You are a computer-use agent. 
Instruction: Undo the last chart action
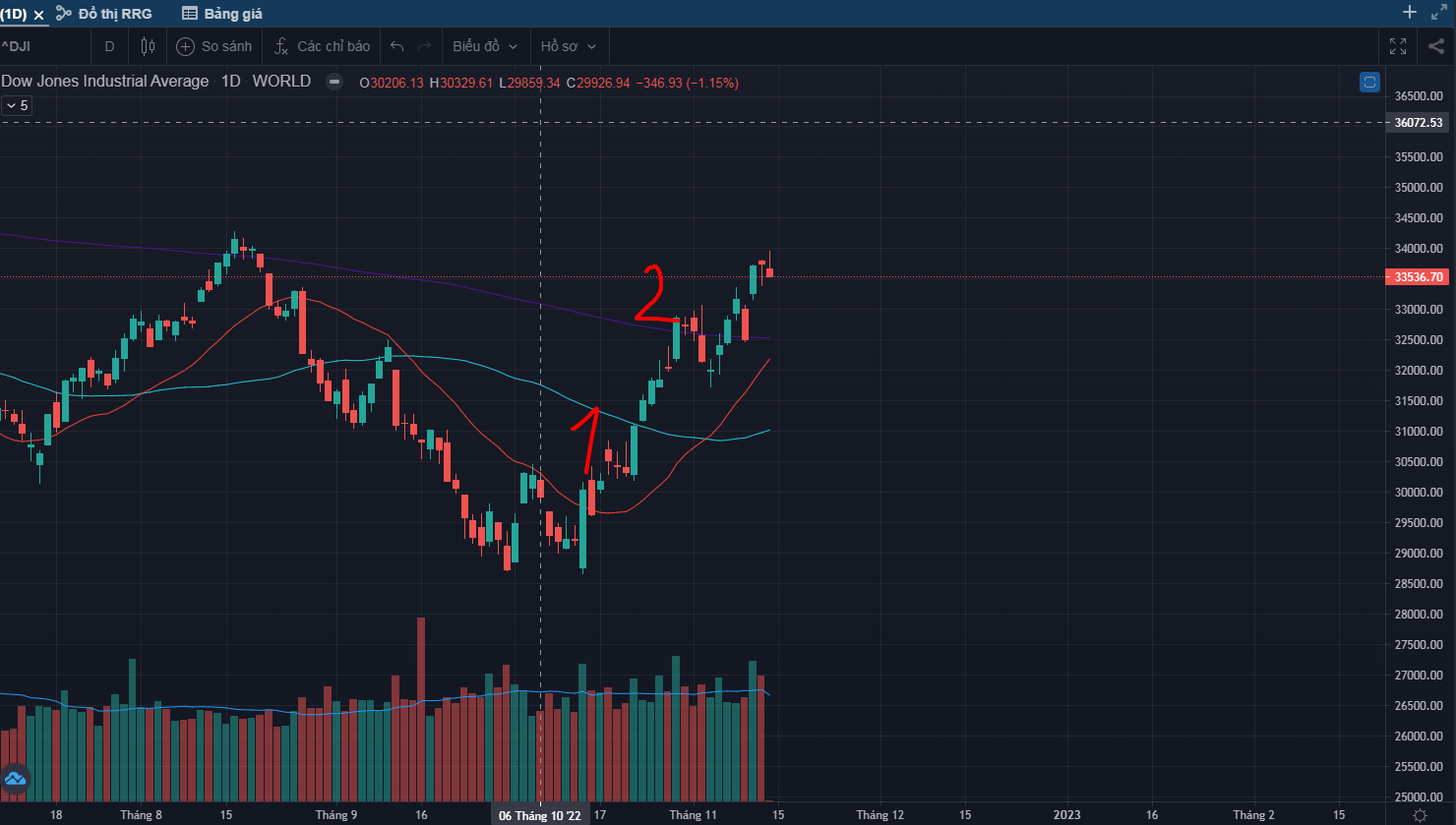397,46
